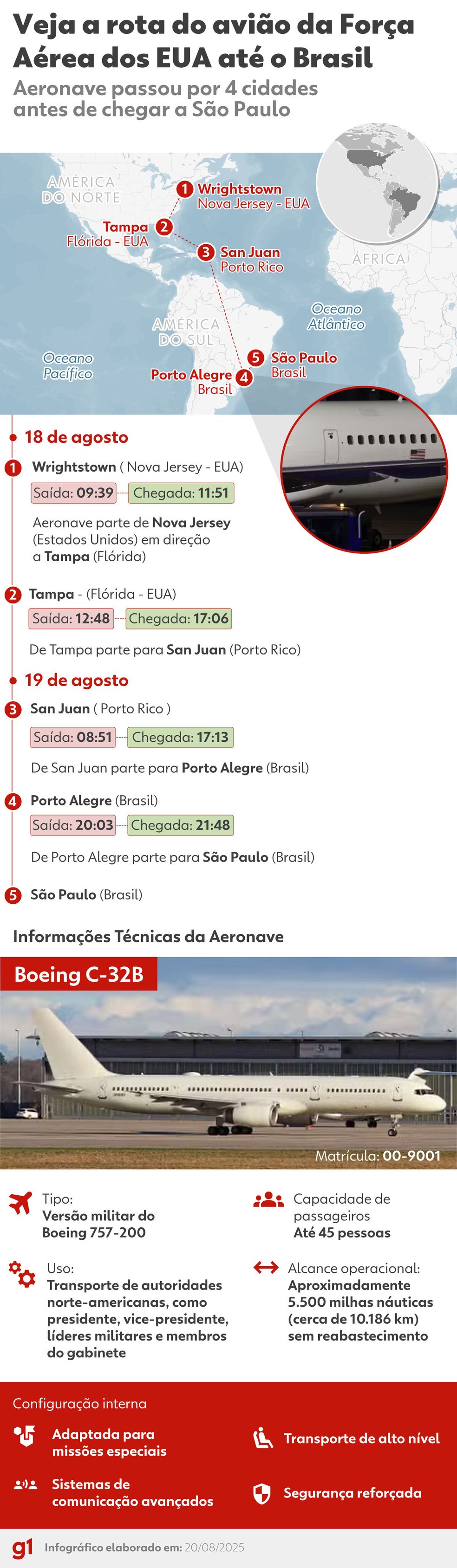Click the double-arrow operational range icon
Screen dimensions: 457x1568
pos(266,1268)
